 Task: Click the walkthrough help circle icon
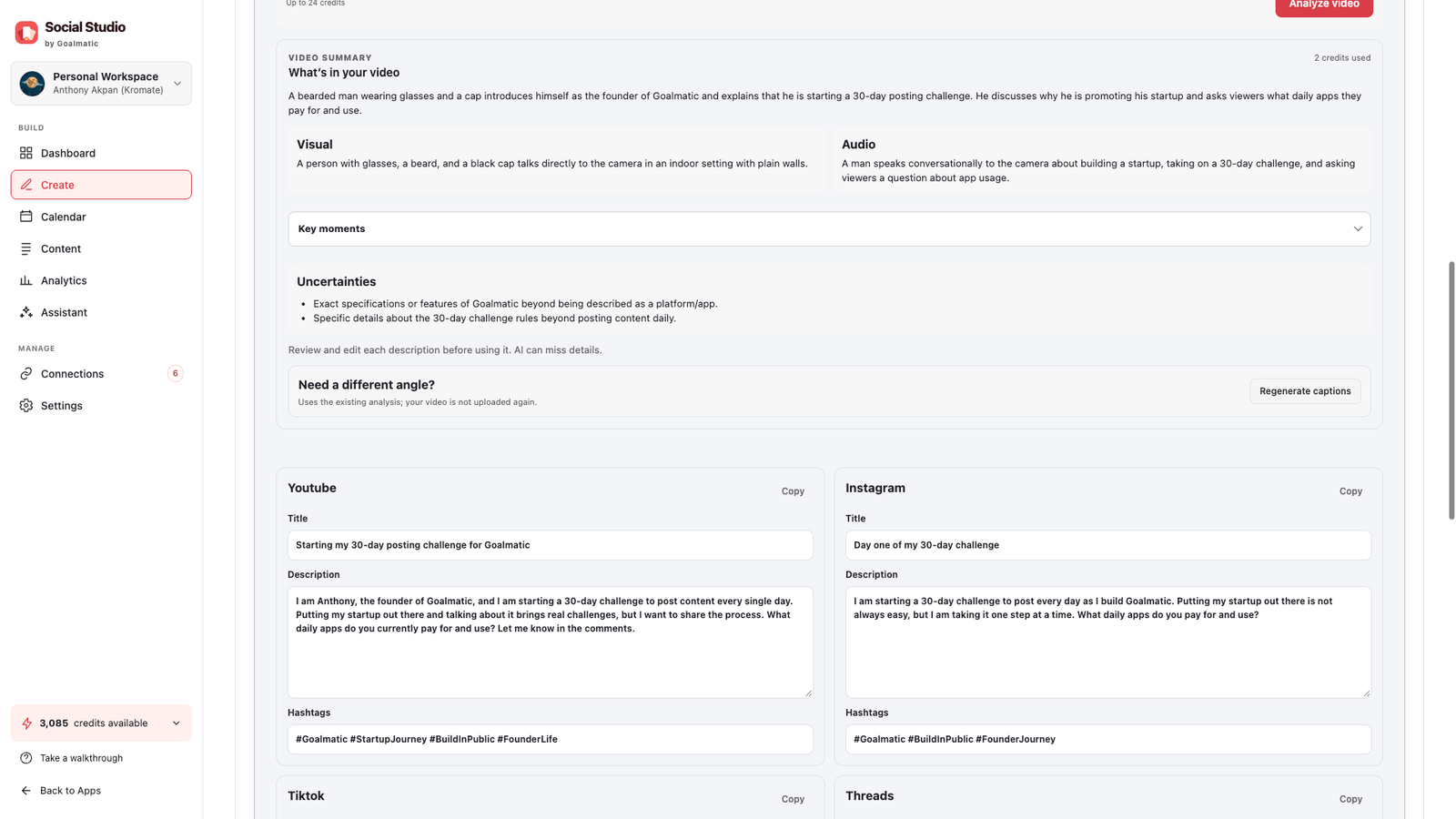click(25, 758)
